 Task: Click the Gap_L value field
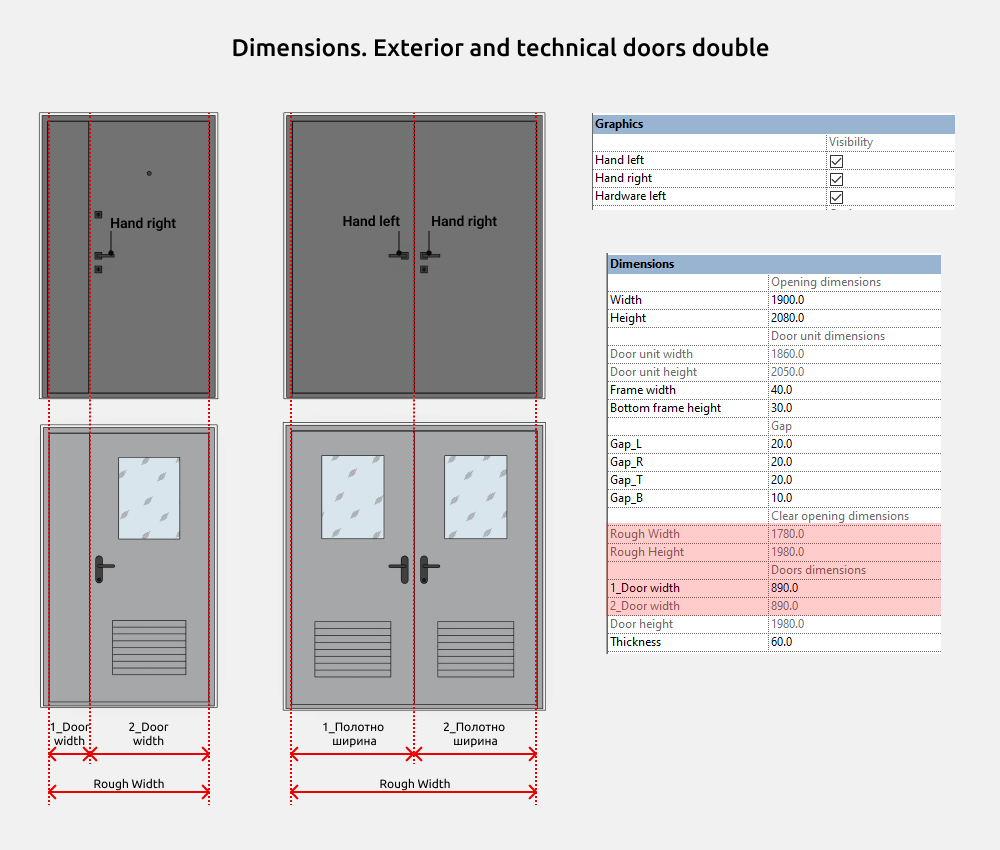click(855, 444)
